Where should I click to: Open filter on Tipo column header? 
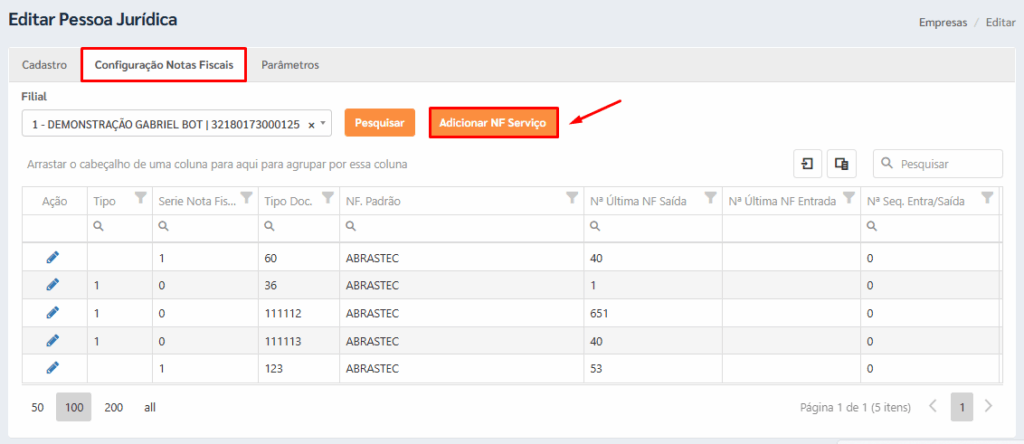[x=139, y=198]
